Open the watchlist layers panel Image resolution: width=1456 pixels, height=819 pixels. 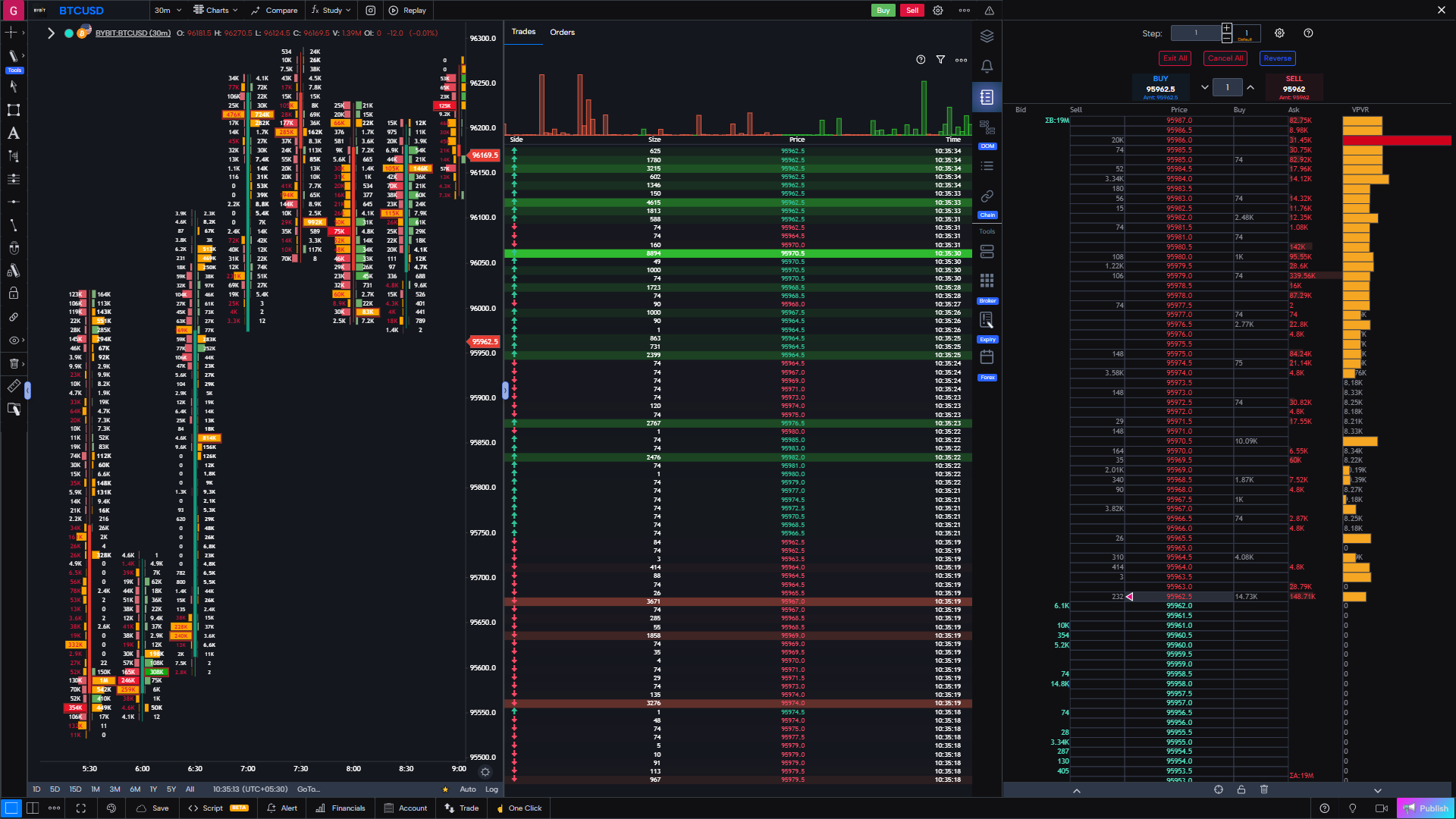(x=987, y=36)
